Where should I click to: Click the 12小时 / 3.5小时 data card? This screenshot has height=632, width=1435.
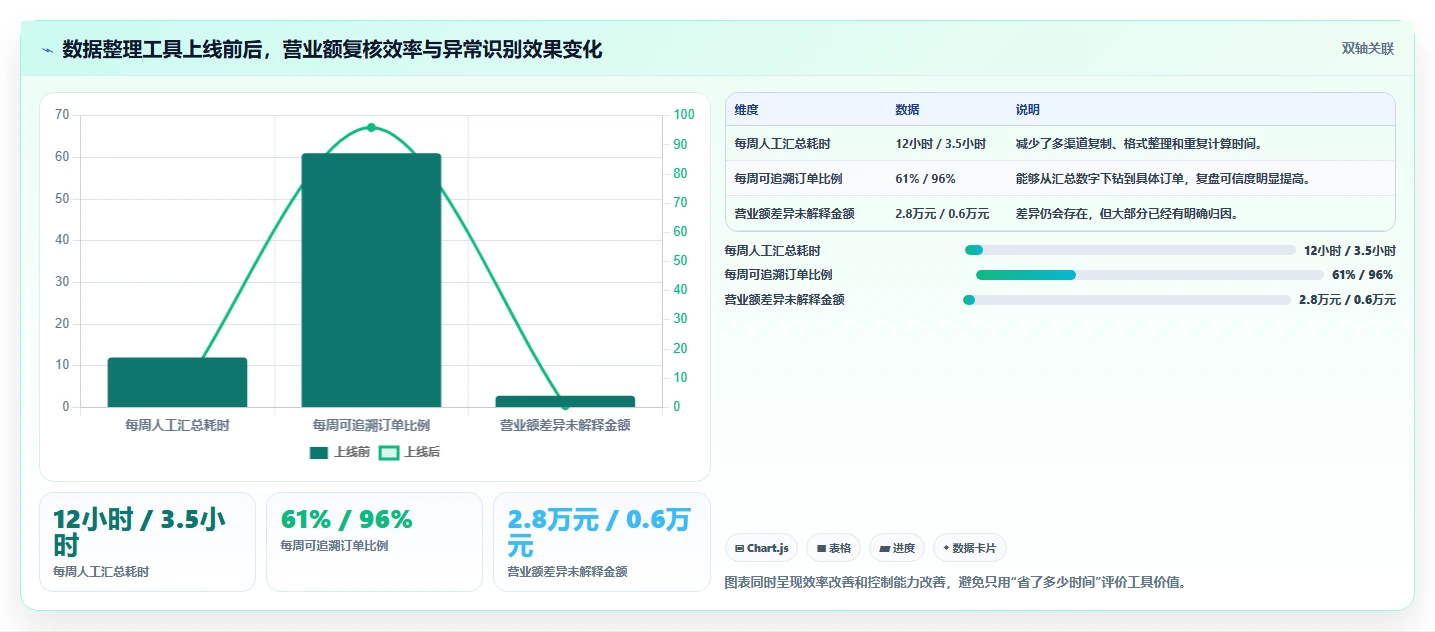coord(147,542)
